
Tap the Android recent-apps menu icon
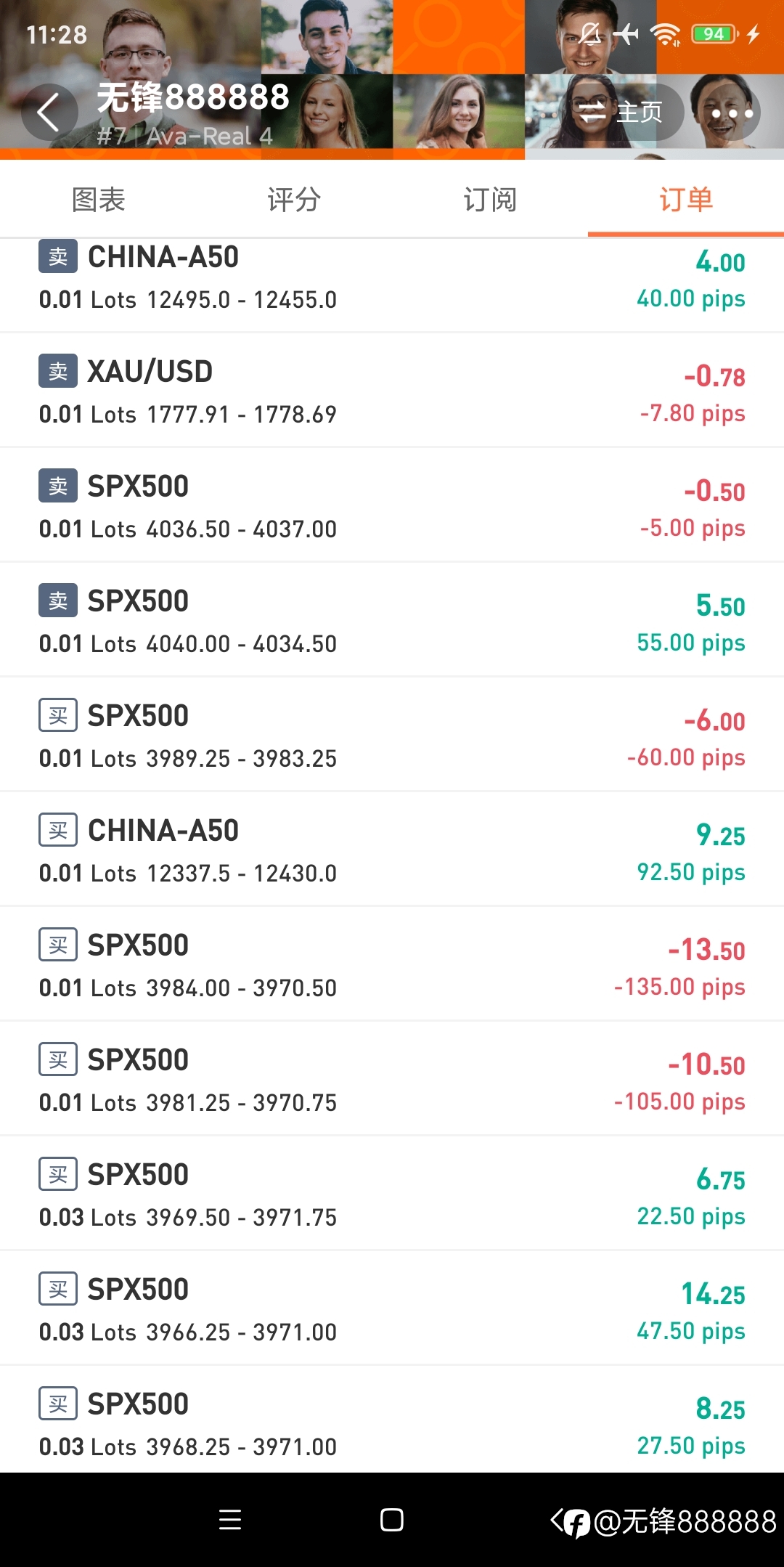(x=230, y=1519)
